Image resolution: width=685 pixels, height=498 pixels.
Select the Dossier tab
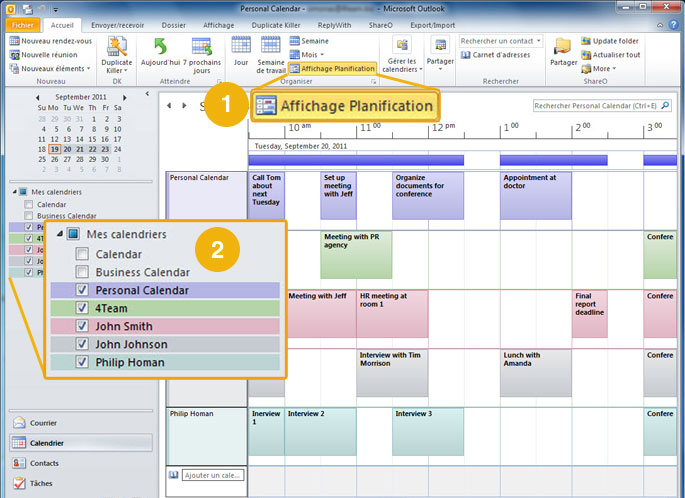pyautogui.click(x=173, y=25)
